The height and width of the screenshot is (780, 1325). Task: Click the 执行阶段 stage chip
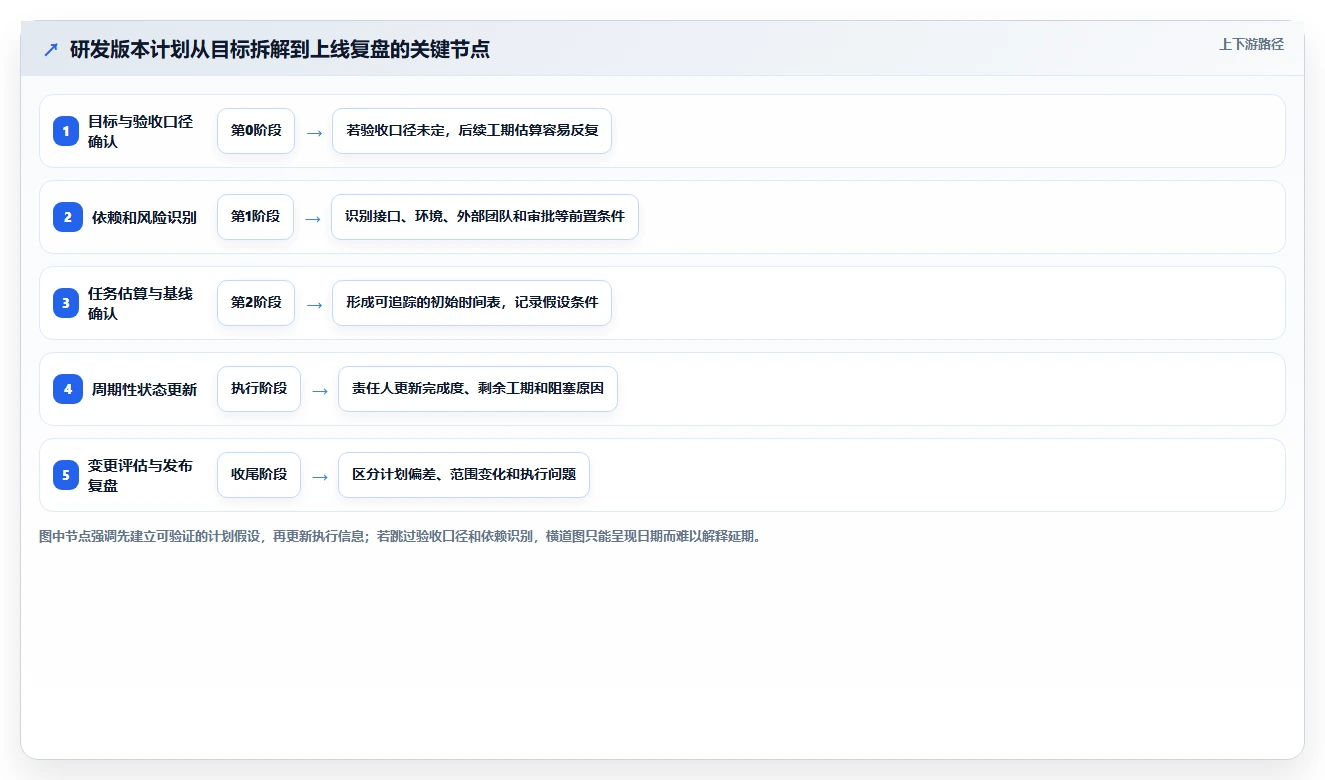pos(259,389)
